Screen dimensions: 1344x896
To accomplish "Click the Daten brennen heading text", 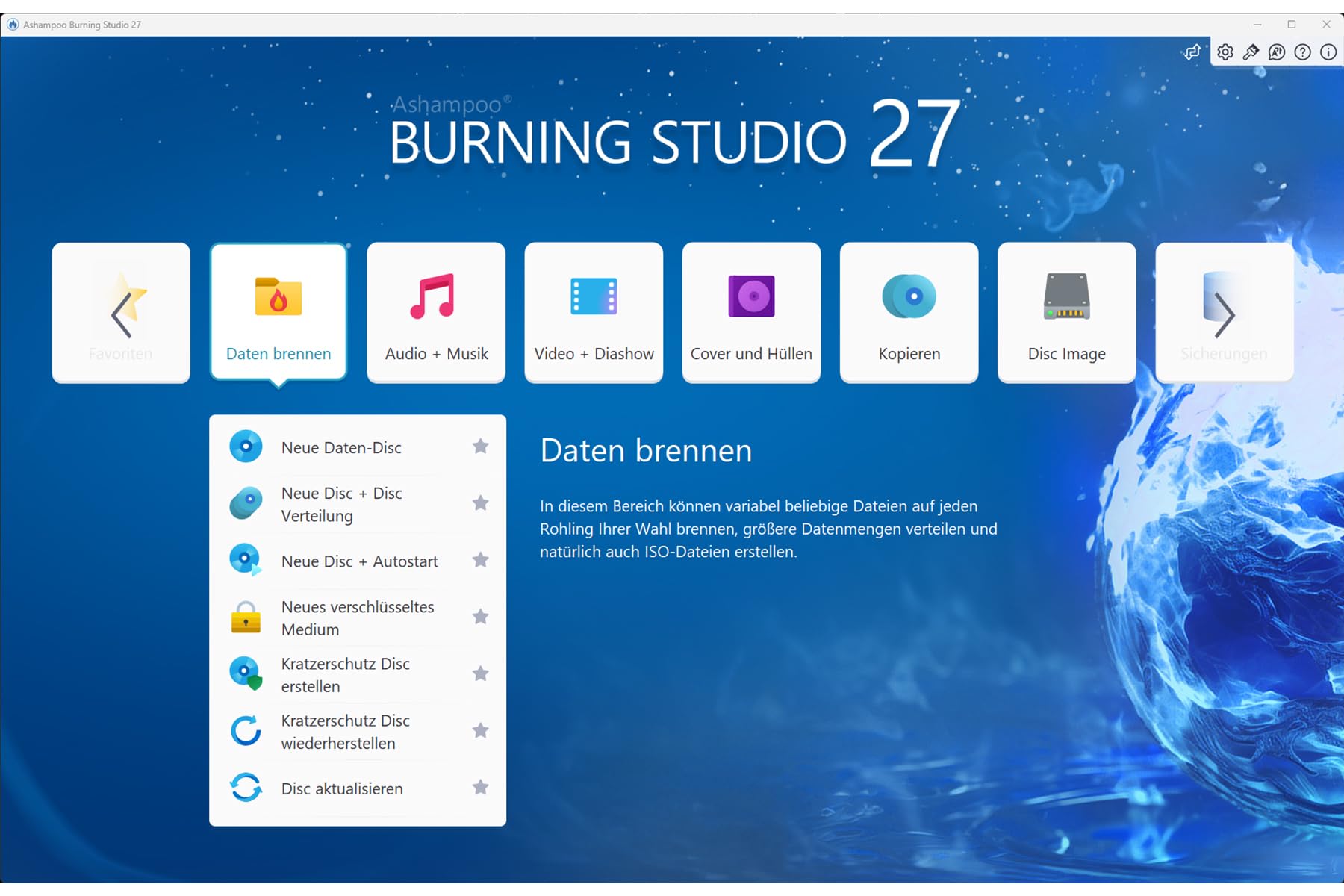I will tap(646, 451).
